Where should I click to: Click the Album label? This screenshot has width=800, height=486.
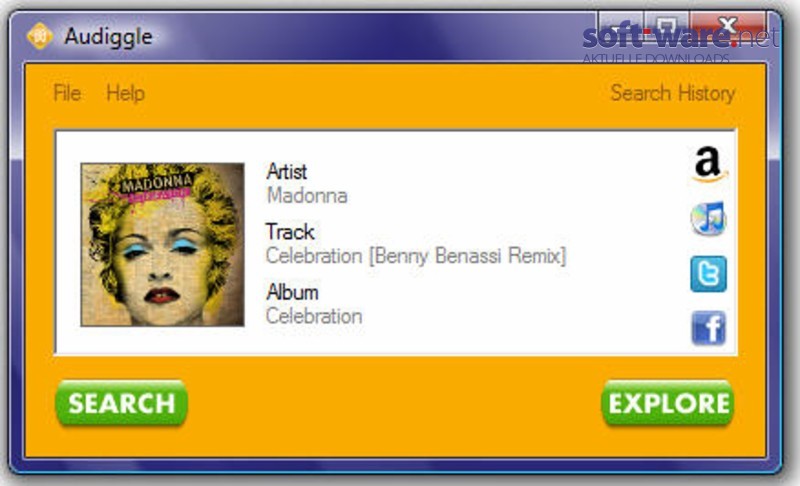(292, 292)
